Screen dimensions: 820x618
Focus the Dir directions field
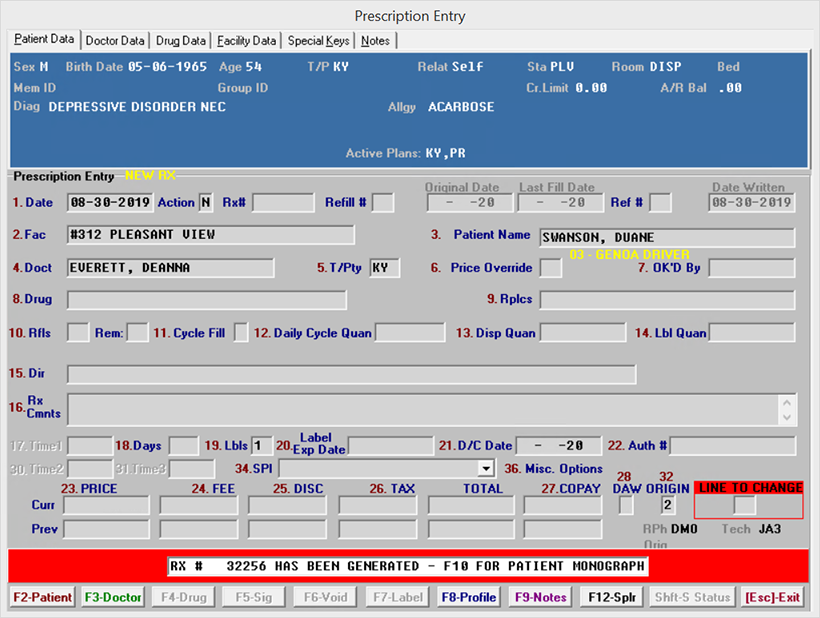351,374
